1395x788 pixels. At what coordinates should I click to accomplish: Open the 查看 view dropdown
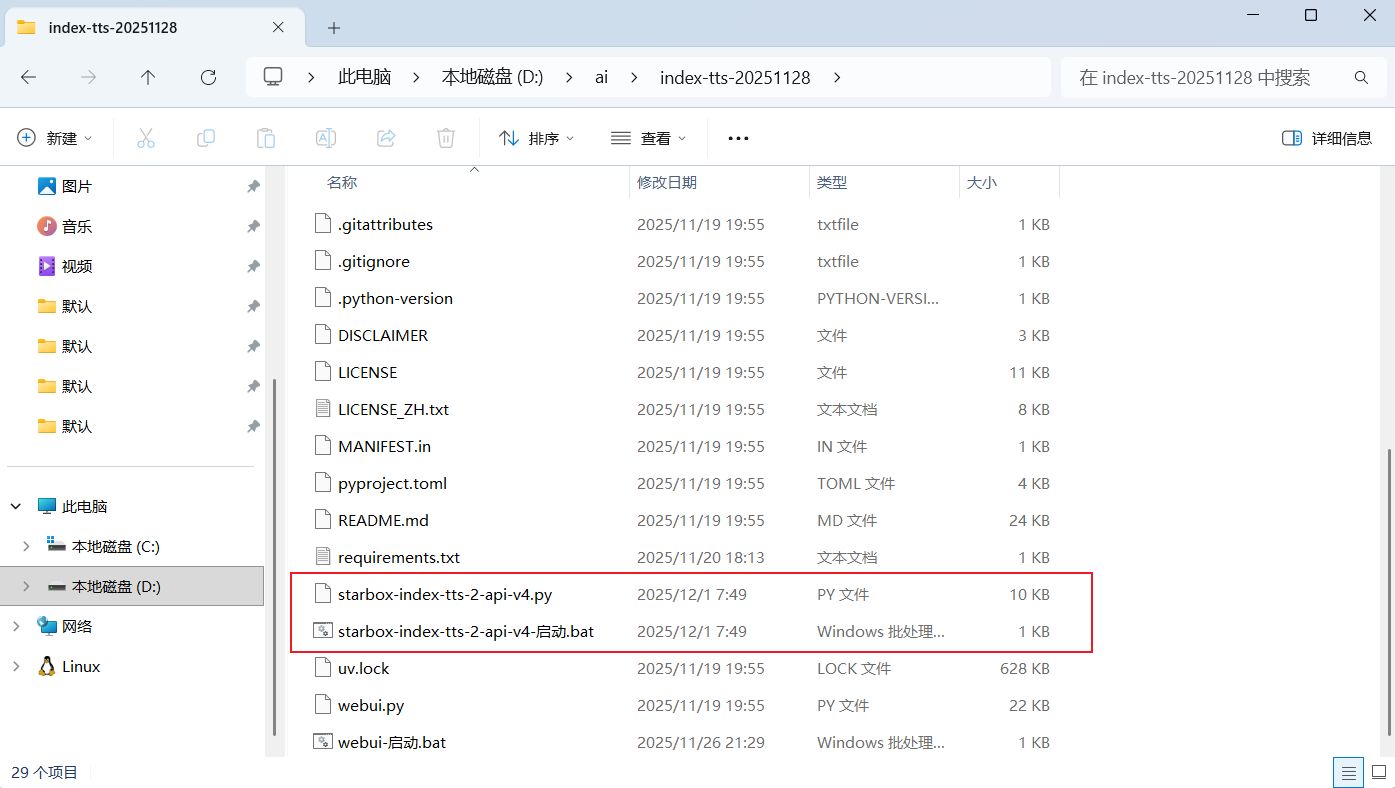click(649, 138)
